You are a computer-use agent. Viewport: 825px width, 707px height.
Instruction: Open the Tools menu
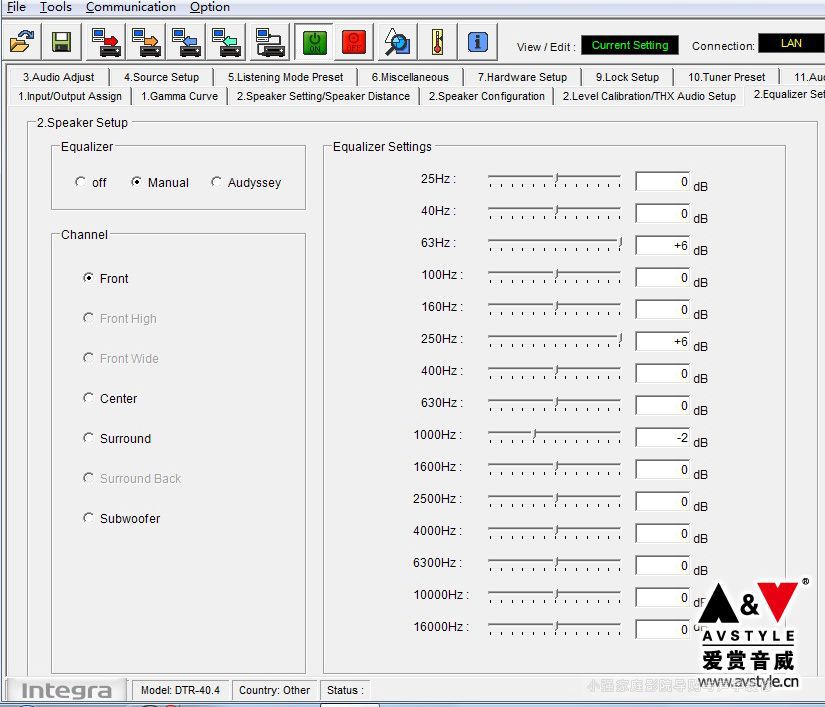pos(56,7)
